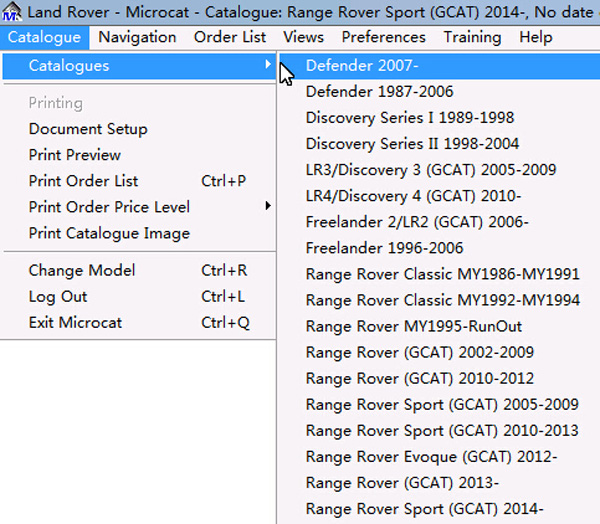Select Freelander 1996-2006 catalogue
This screenshot has width=600, height=524.
tap(440, 248)
